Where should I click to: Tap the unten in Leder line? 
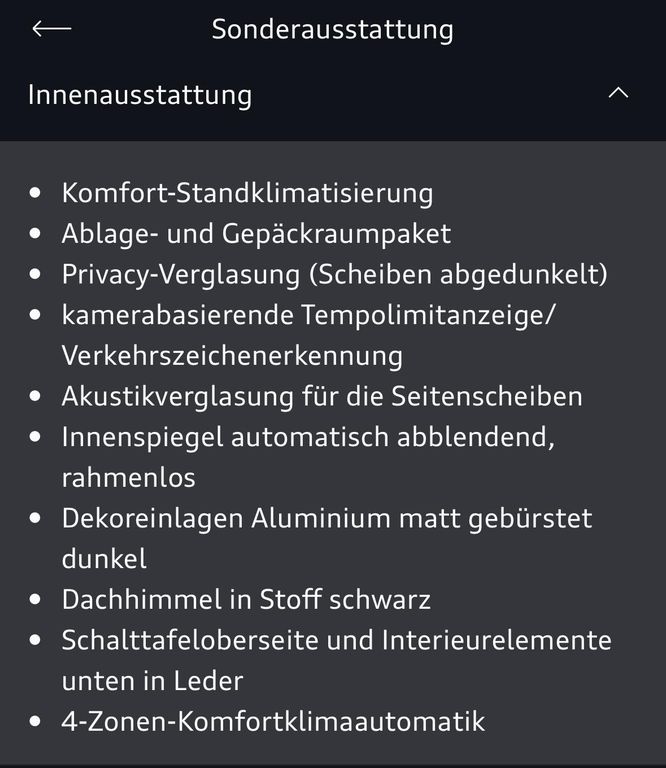[152, 681]
